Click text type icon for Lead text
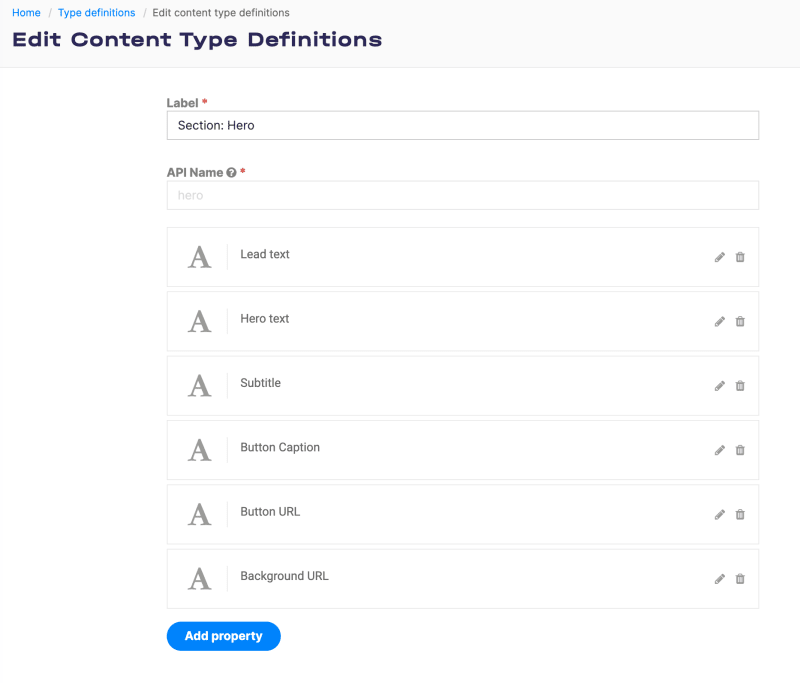800x683 pixels. click(x=199, y=257)
